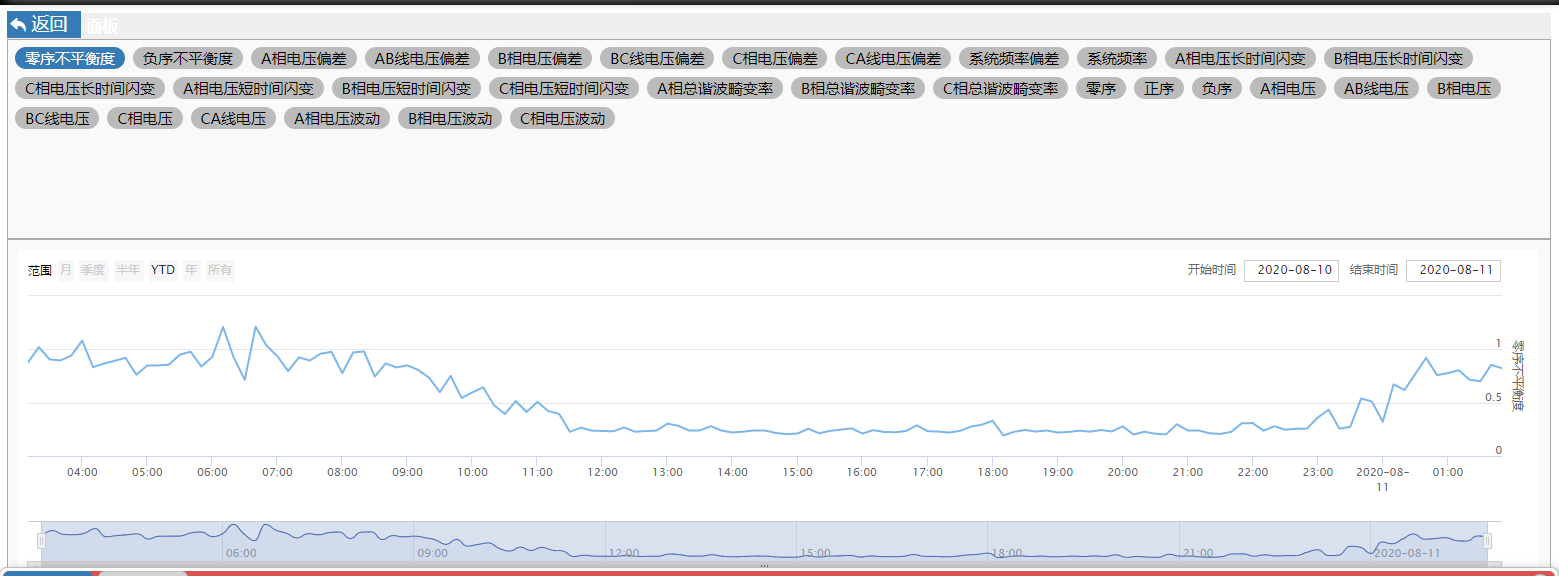Set chart range to YTD
1559x576 pixels.
coord(163,270)
